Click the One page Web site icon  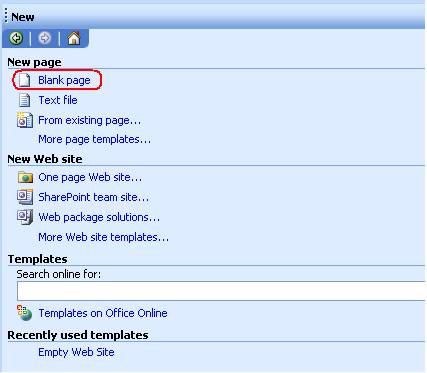(25, 177)
